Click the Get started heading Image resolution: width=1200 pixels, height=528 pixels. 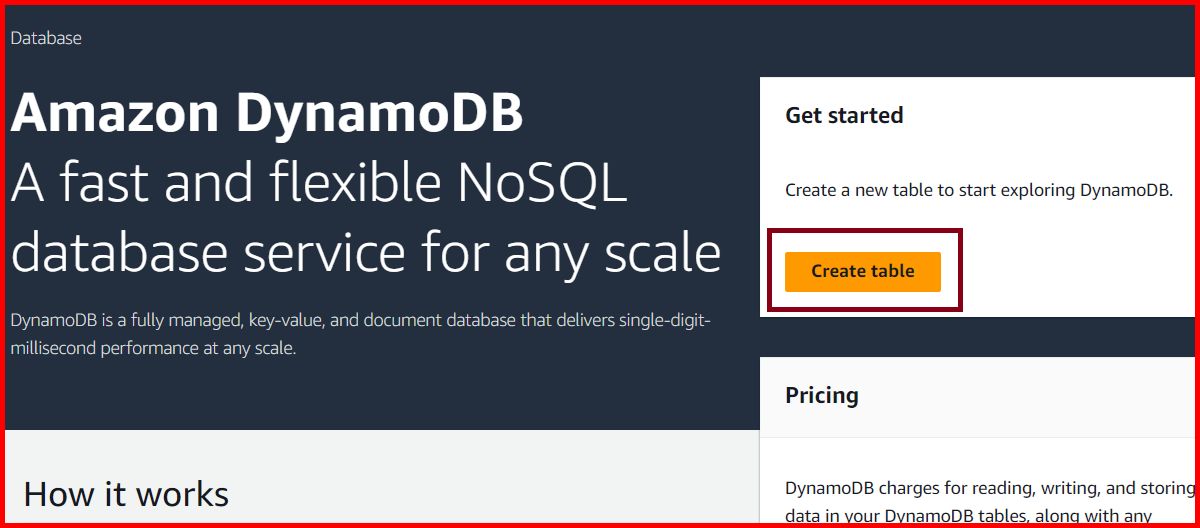tap(844, 116)
